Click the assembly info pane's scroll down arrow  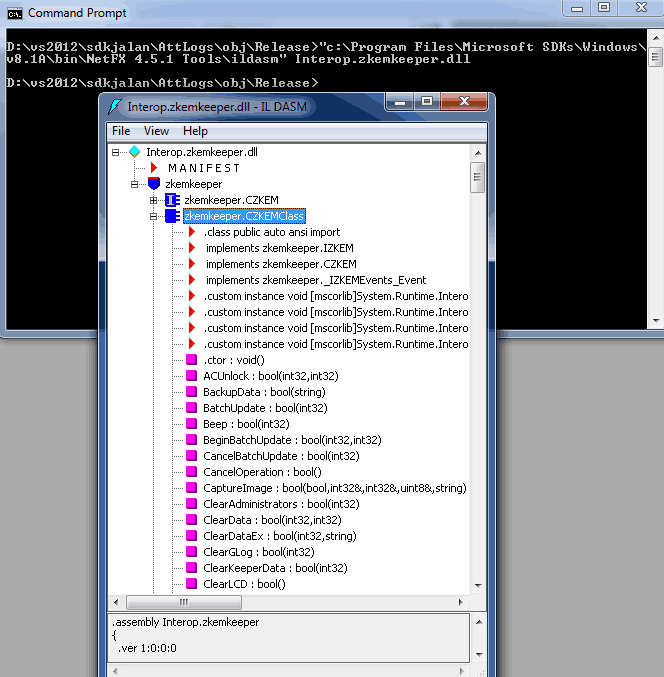(479, 654)
